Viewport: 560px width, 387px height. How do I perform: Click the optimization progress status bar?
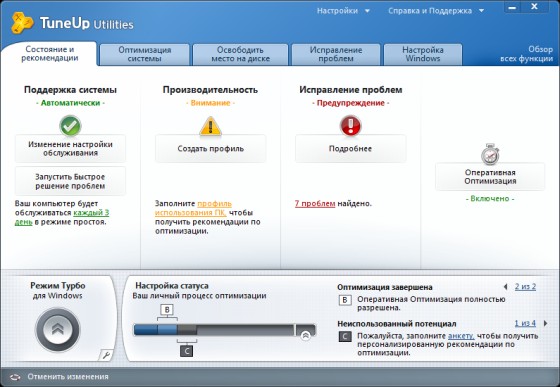point(224,330)
